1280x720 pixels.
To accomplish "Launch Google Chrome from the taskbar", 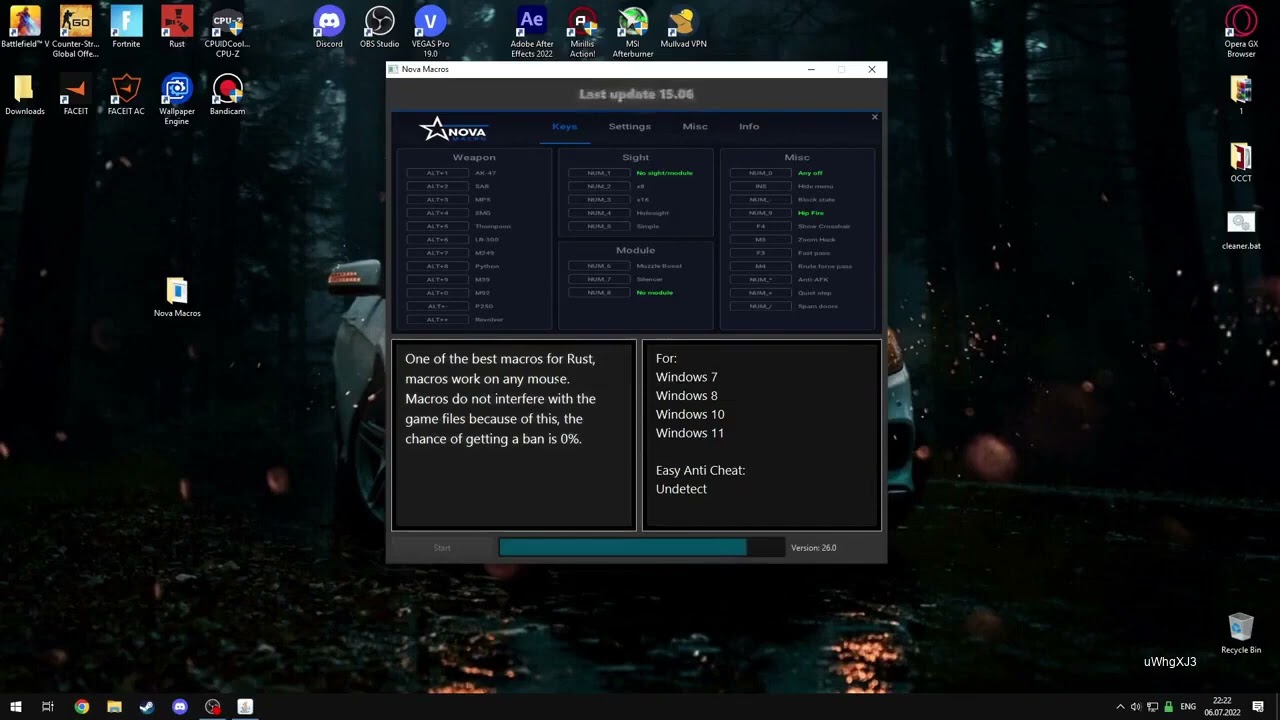I will [x=81, y=707].
